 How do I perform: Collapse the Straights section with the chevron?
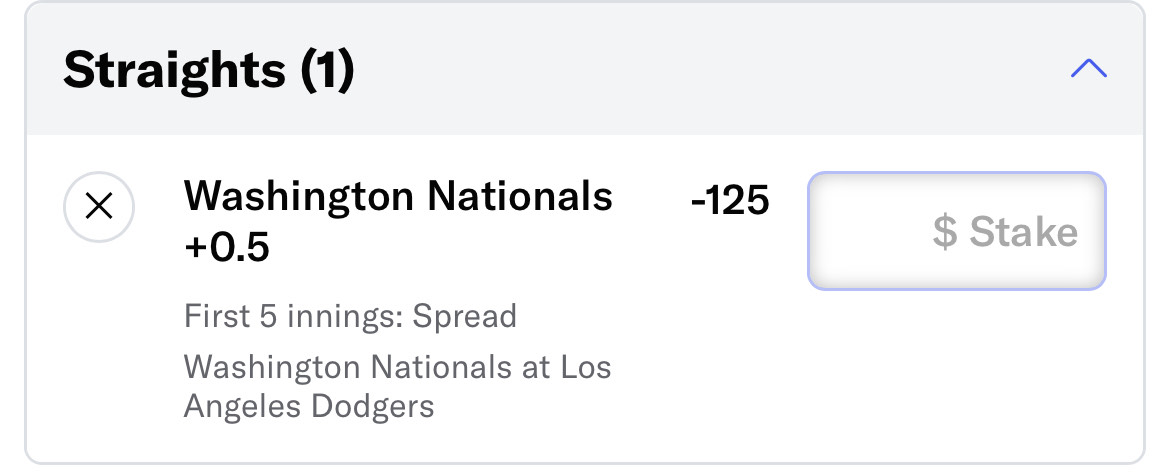point(1089,69)
